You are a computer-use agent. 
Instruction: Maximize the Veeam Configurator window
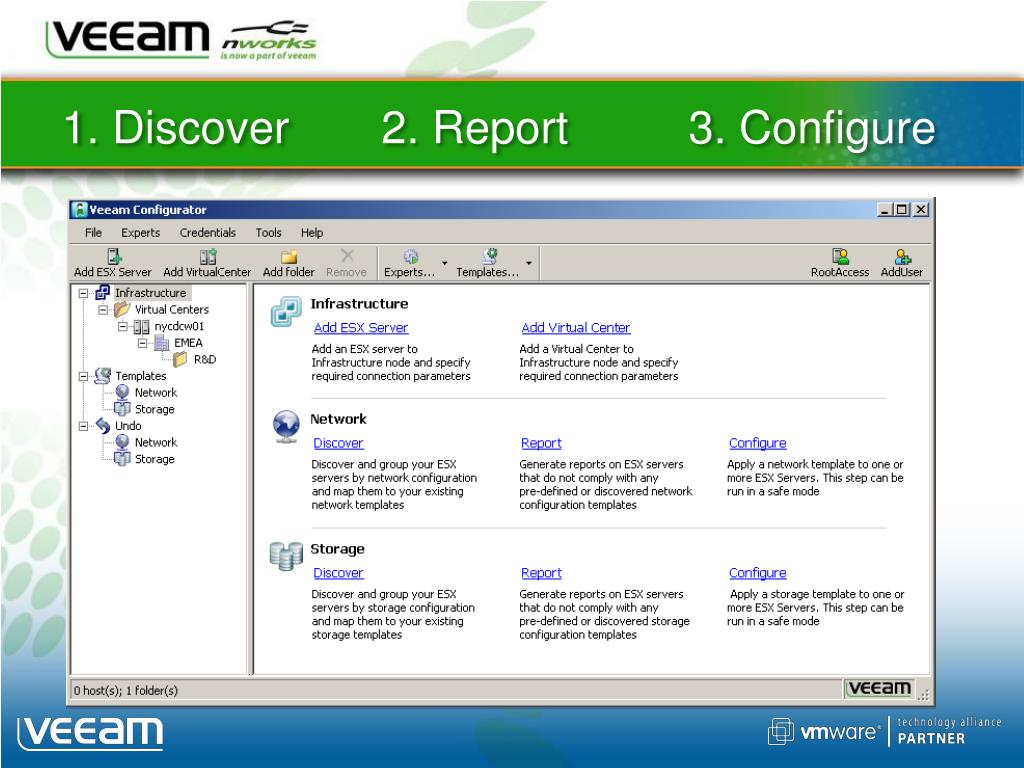coord(902,210)
